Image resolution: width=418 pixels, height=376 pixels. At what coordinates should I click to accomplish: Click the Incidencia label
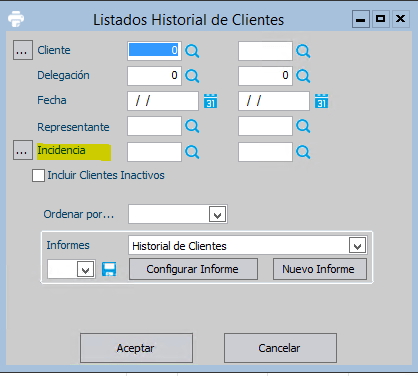pos(61,150)
